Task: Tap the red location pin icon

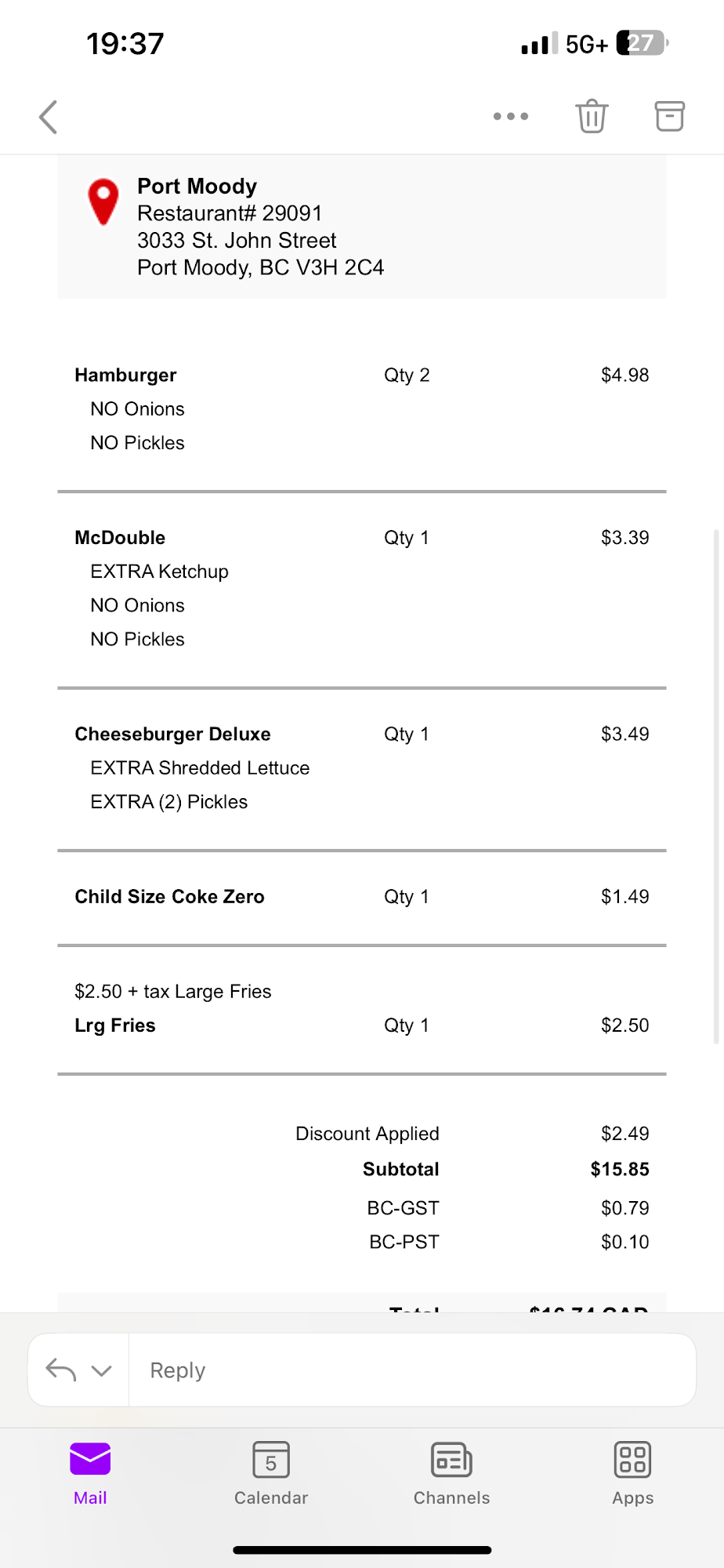Action: pyautogui.click(x=103, y=201)
